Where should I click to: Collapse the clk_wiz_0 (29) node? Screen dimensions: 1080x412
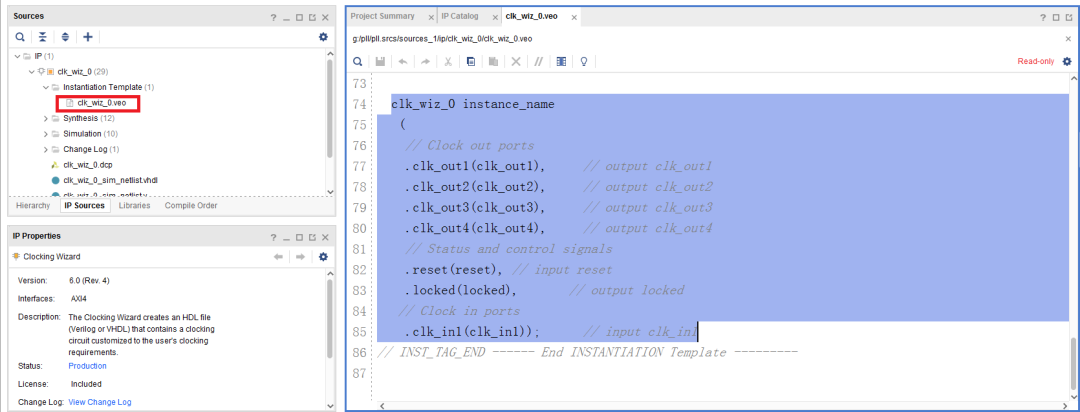pyautogui.click(x=31, y=72)
